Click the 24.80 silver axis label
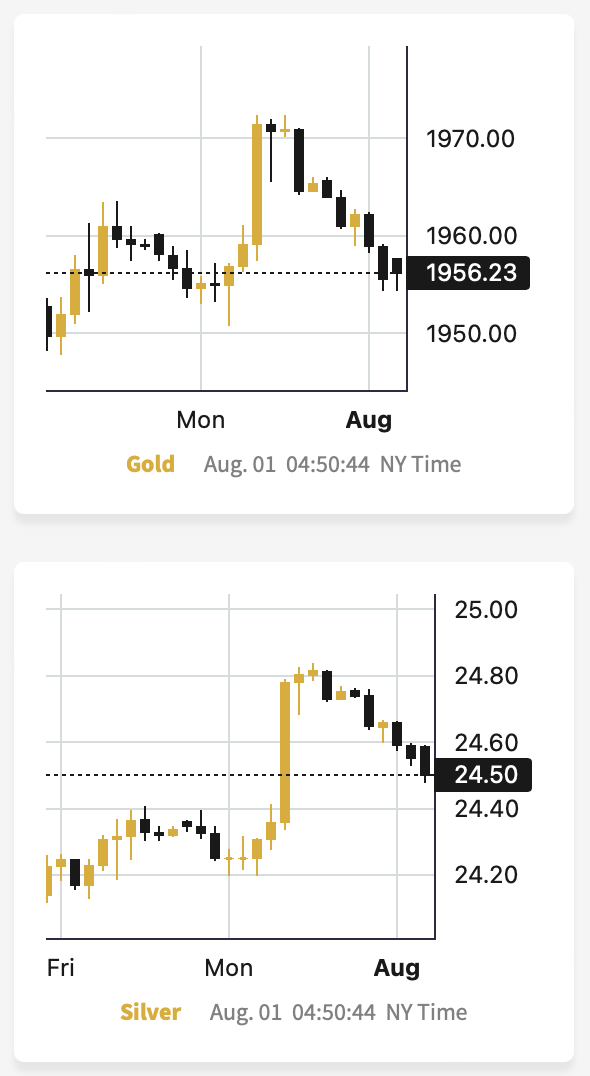The width and height of the screenshot is (590, 1076). 486,676
